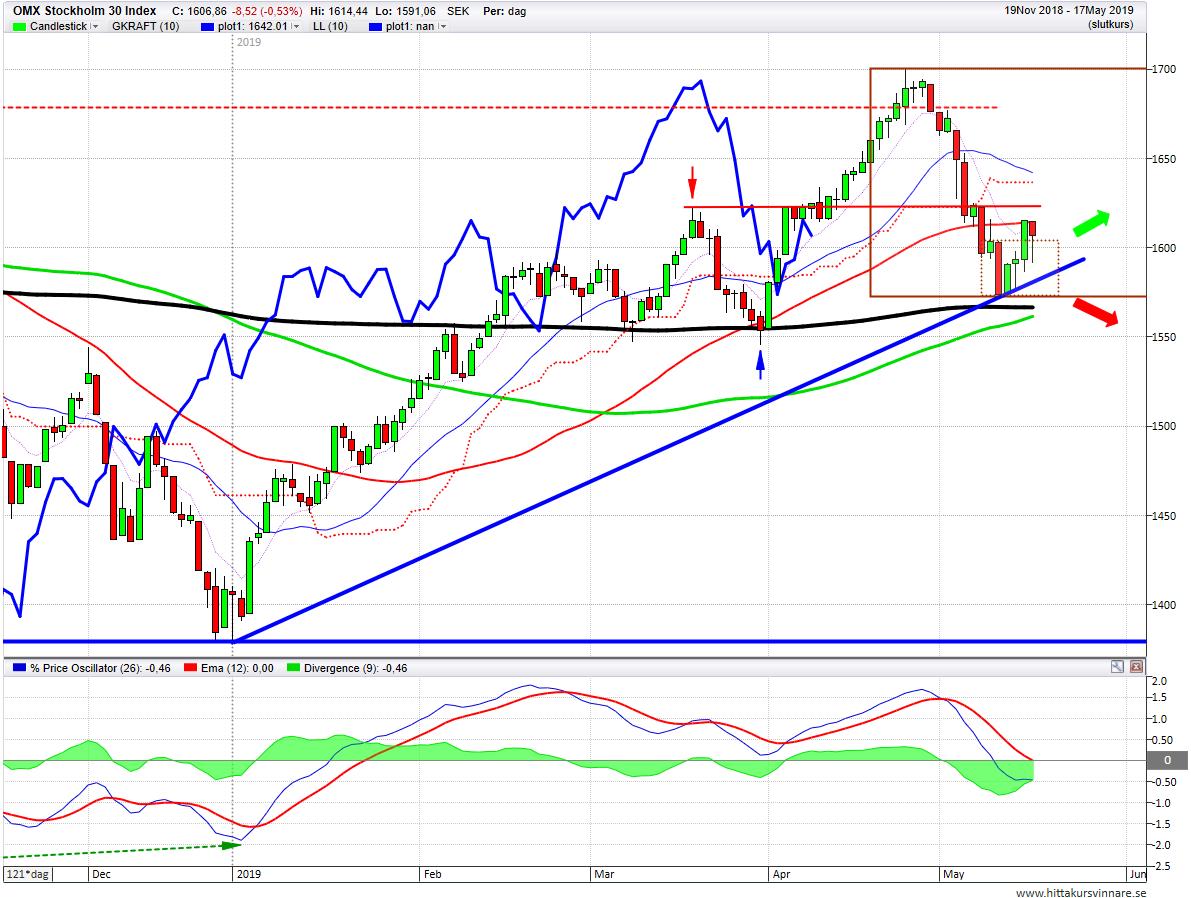1191x898 pixels.
Task: Select the LL (10) indicator label
Action: click(x=330, y=27)
